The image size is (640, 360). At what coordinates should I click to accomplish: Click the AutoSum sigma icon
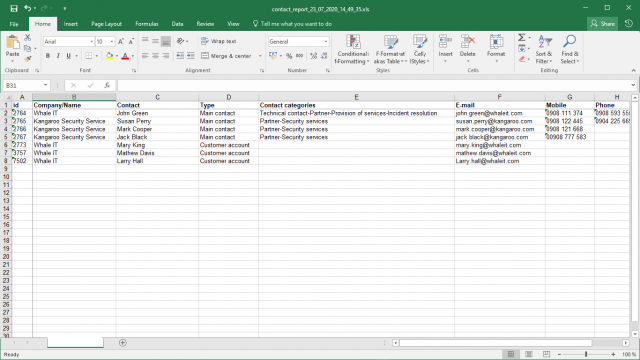522,38
